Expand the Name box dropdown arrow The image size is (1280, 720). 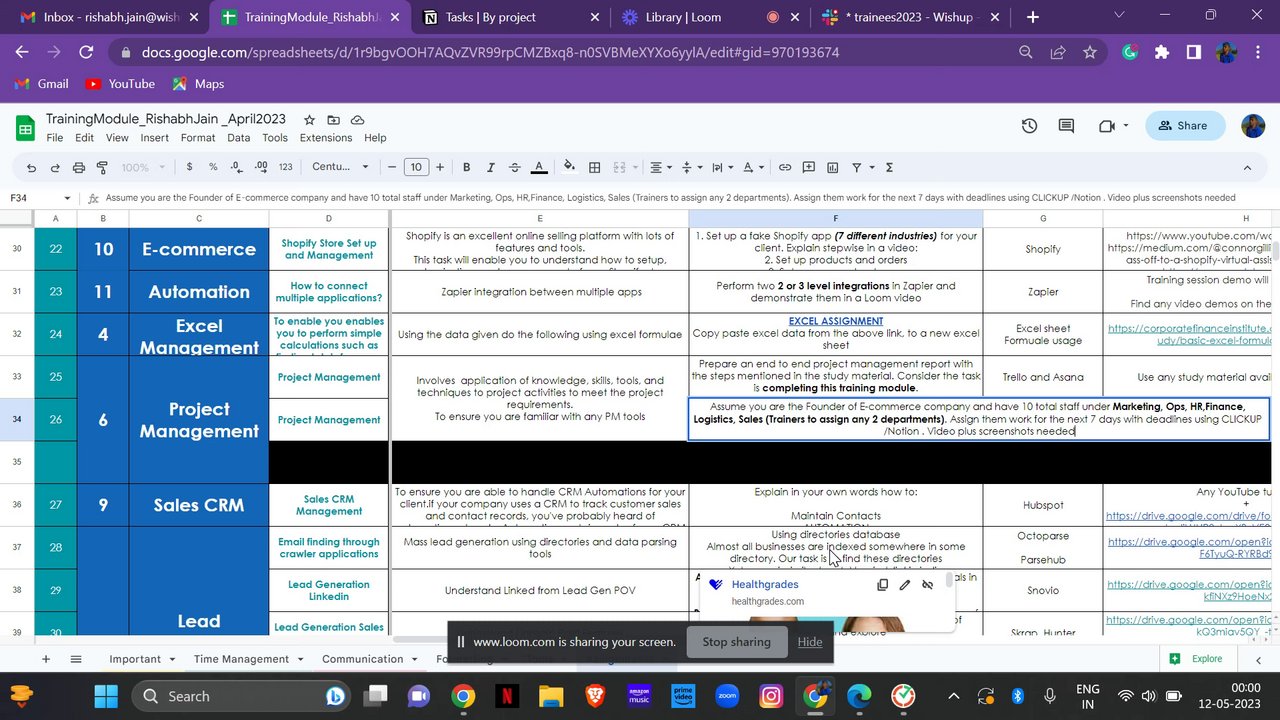(x=67, y=198)
